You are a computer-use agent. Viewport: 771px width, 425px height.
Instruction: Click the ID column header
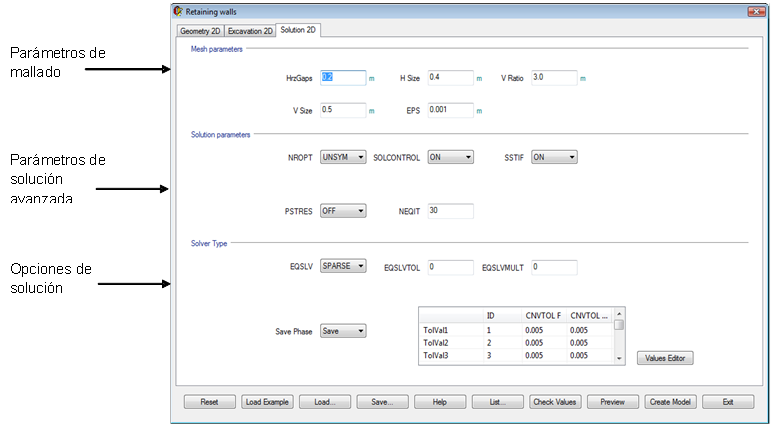pos(502,316)
